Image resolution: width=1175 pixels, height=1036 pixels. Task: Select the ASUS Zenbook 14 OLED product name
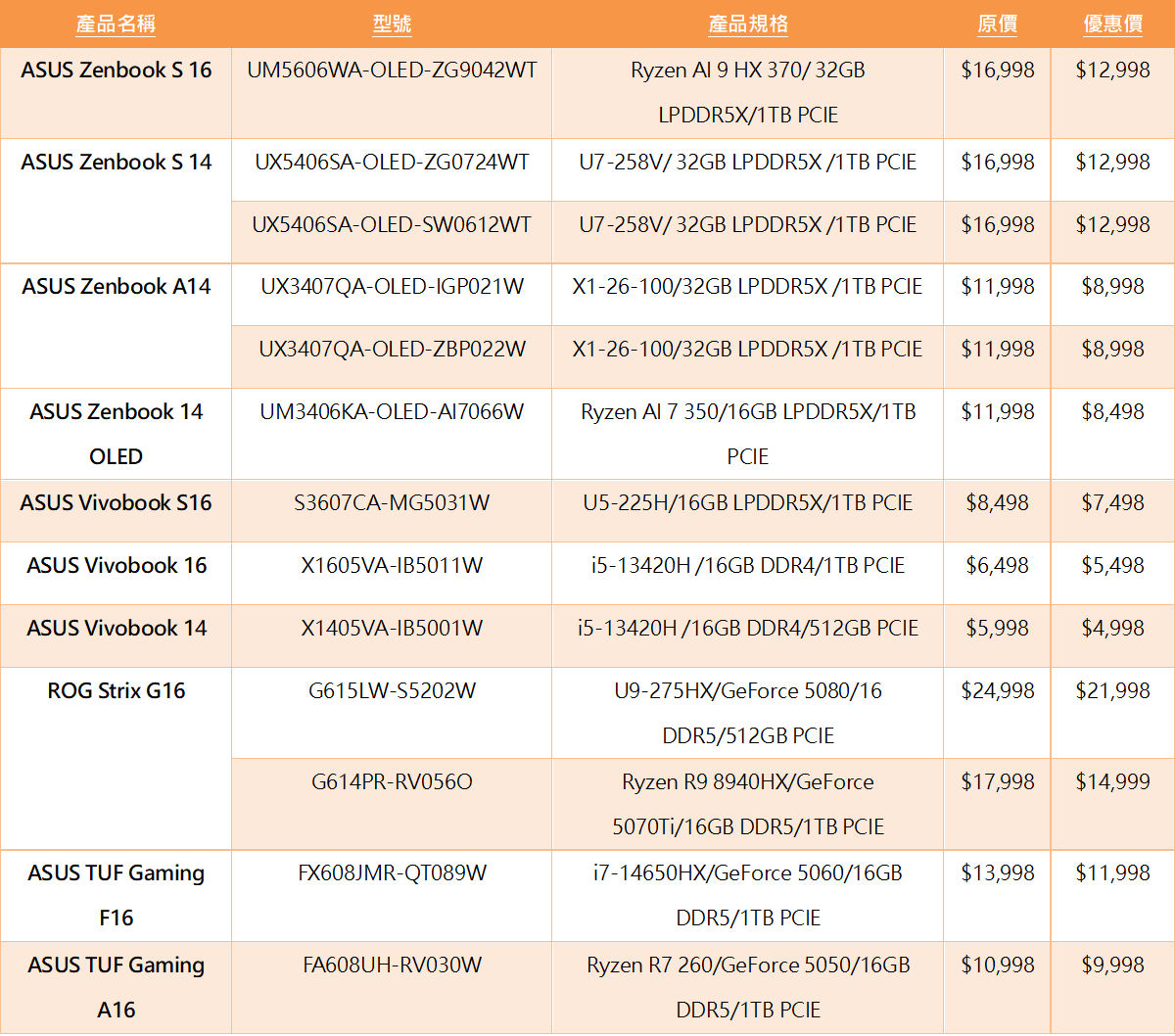coord(116,434)
